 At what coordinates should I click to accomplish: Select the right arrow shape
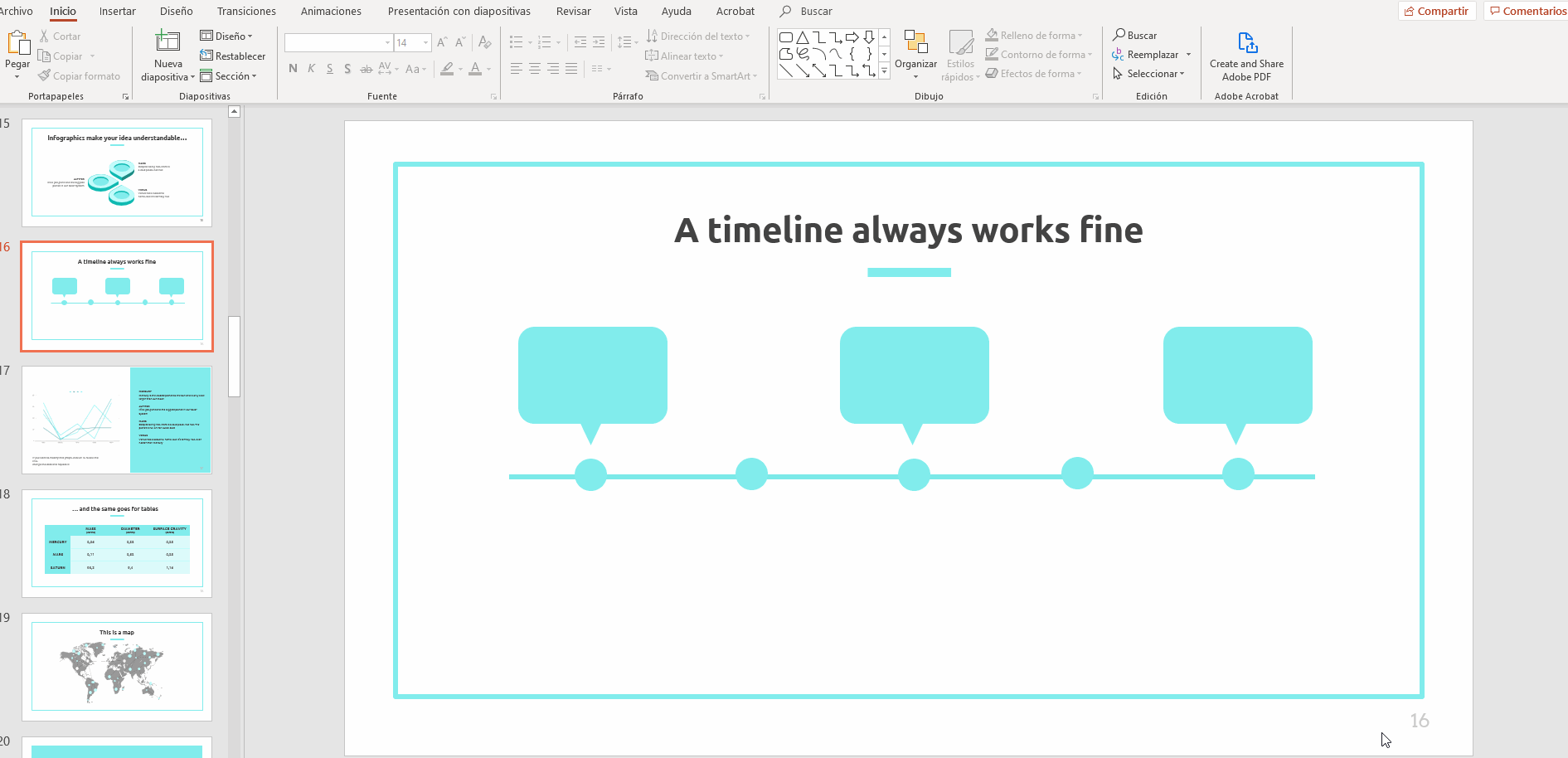coord(852,37)
